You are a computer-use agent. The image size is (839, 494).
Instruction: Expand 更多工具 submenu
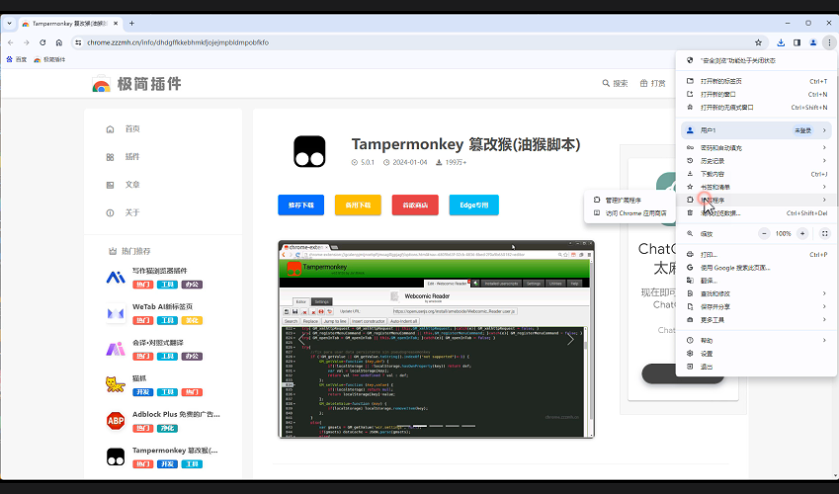(x=756, y=320)
